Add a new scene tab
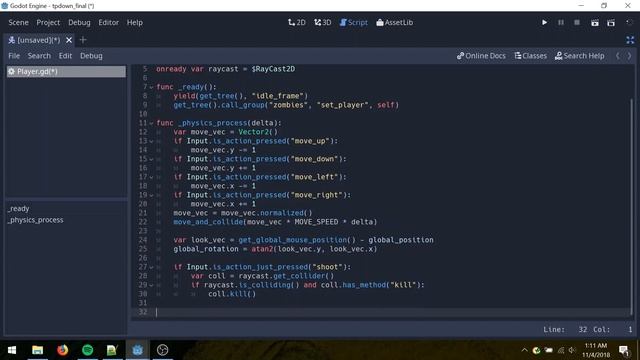 (x=83, y=40)
